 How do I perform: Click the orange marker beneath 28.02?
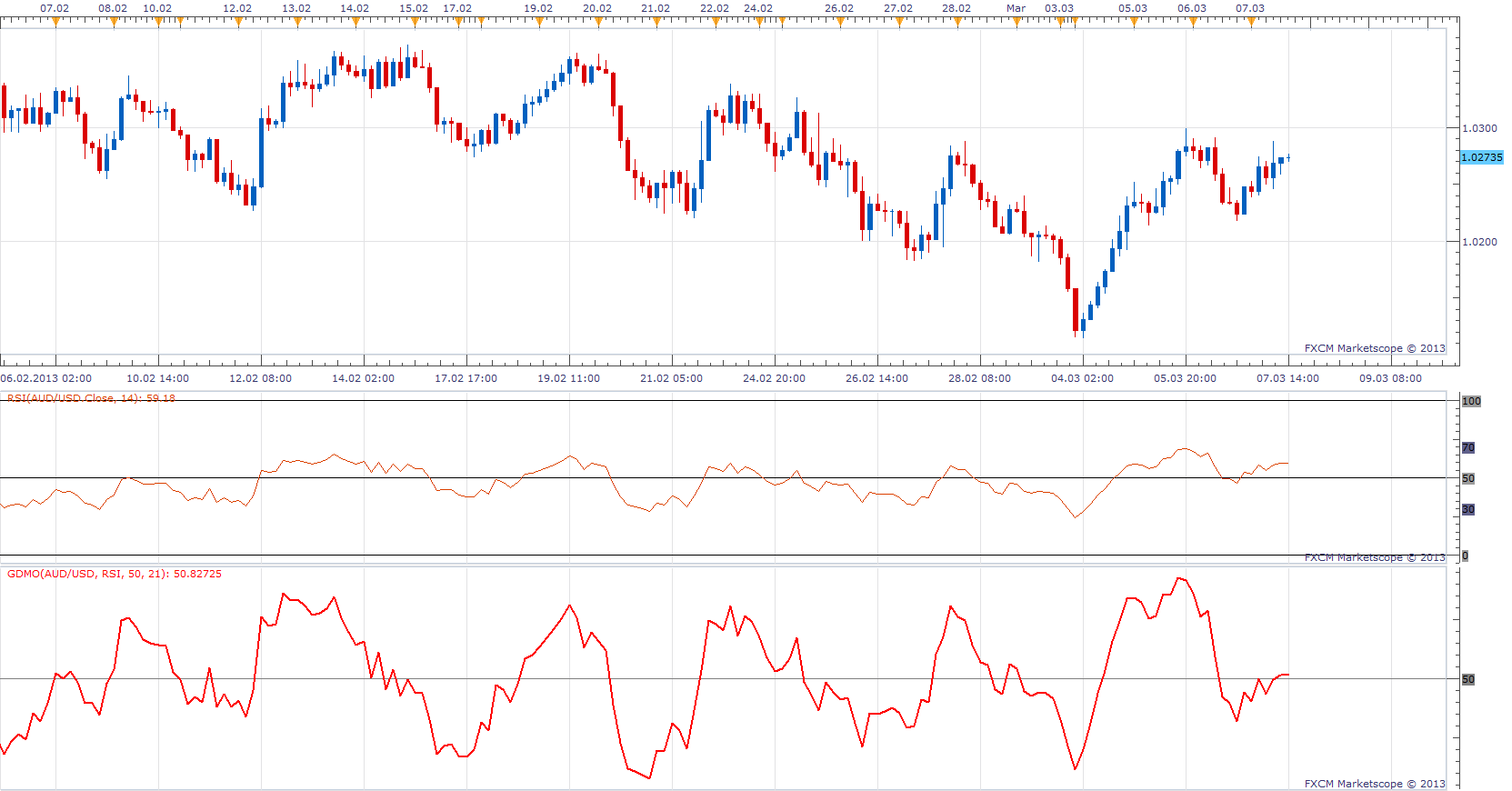click(957, 23)
